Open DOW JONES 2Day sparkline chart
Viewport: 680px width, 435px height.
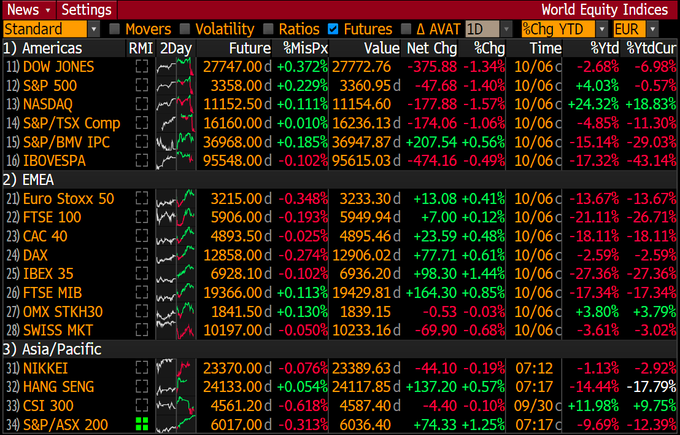click(x=176, y=66)
